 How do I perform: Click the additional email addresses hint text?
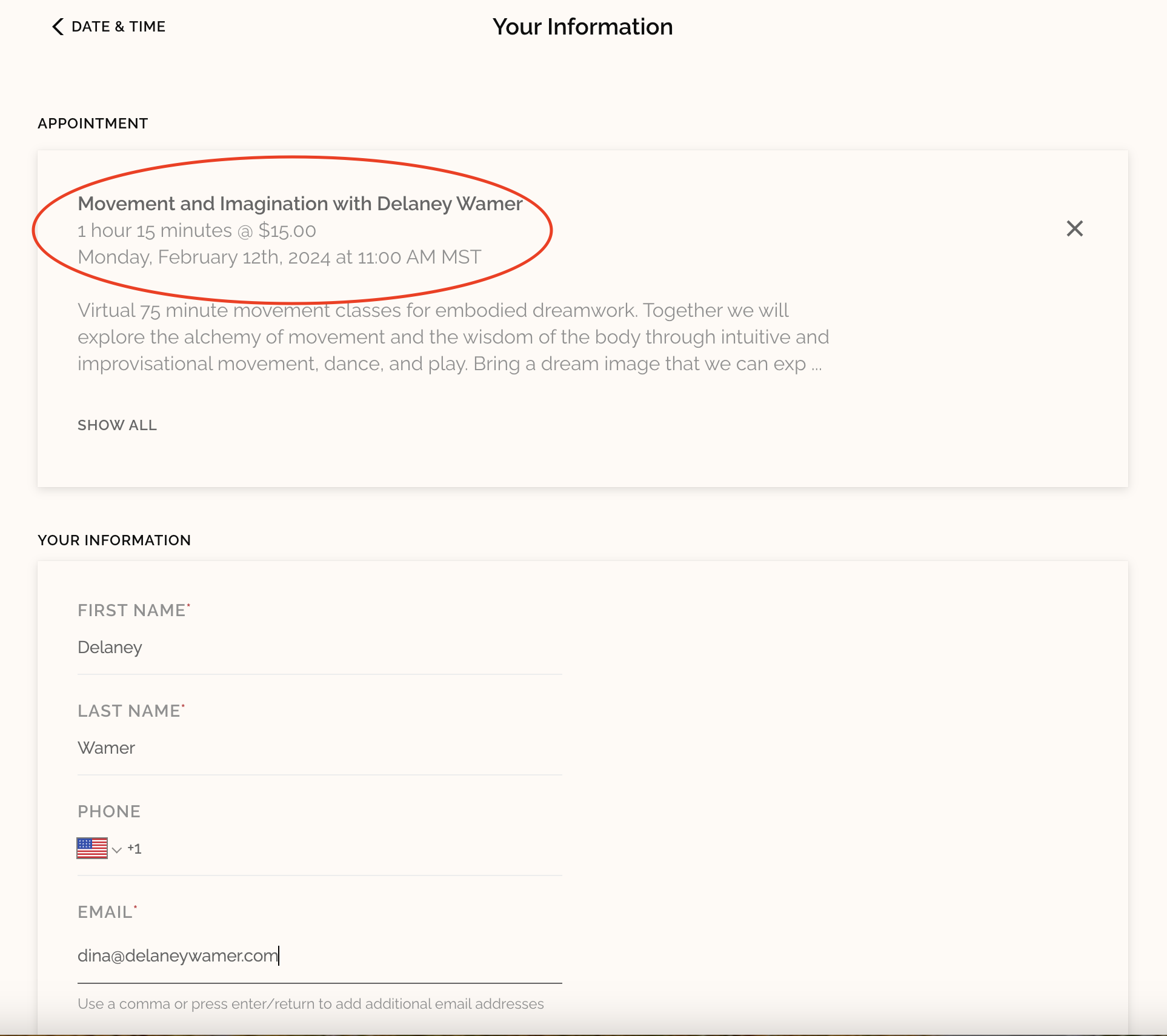click(x=310, y=1004)
